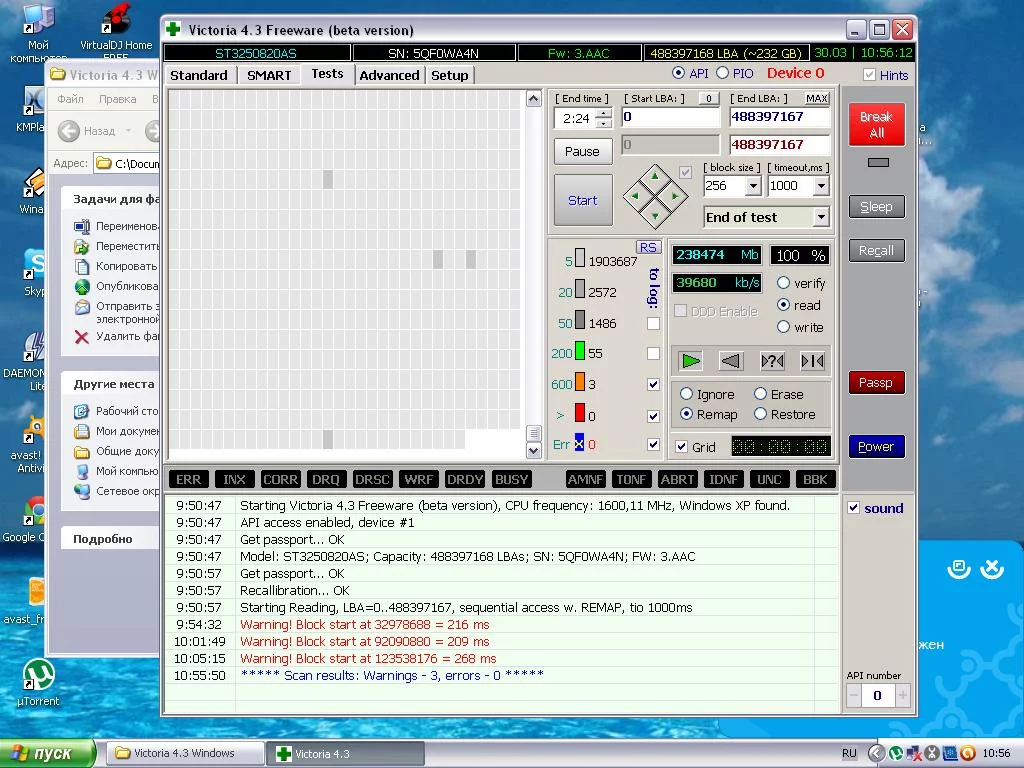Select the verify radio button
This screenshot has width=1024, height=768.
784,283
